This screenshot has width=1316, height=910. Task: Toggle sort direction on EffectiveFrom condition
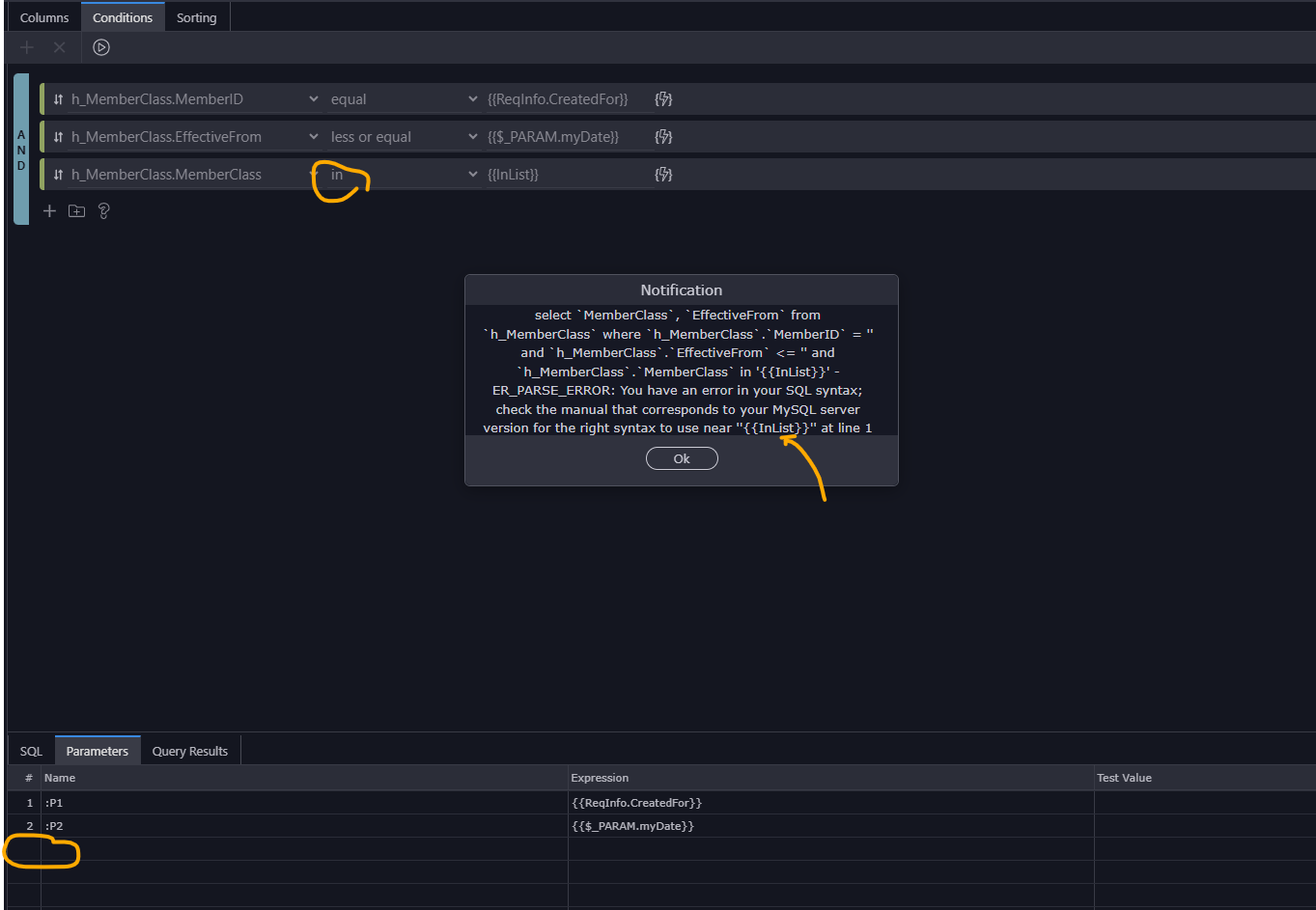pyautogui.click(x=56, y=136)
